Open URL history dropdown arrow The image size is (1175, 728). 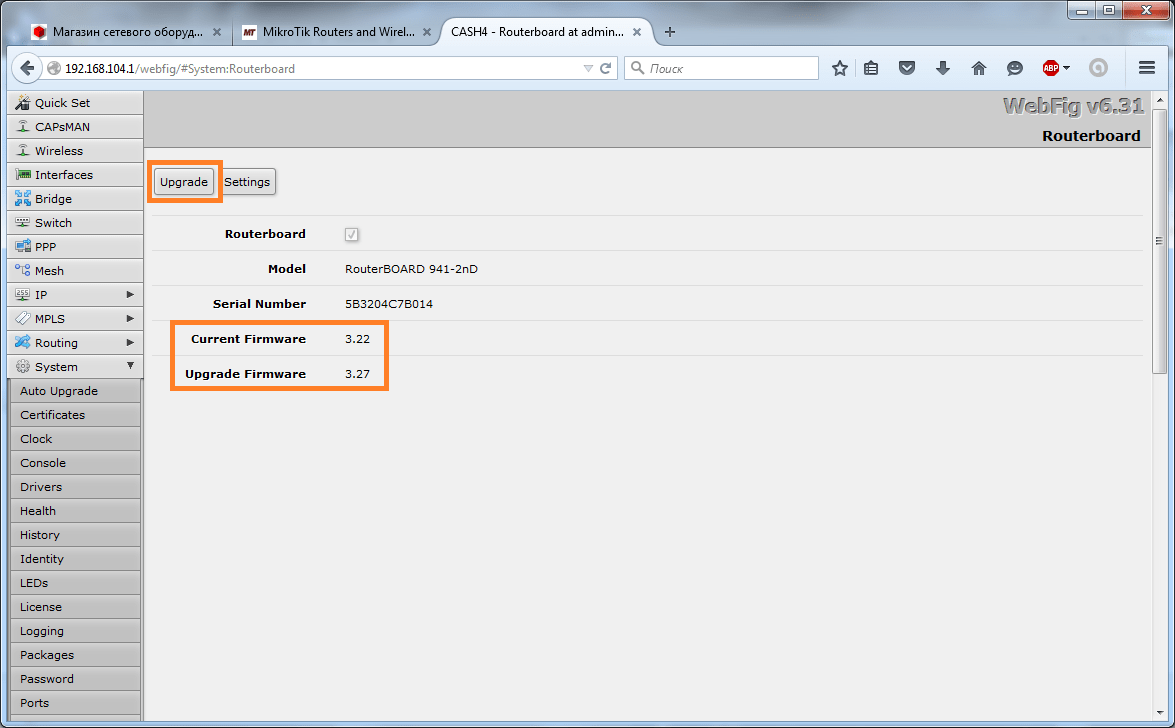[x=588, y=69]
